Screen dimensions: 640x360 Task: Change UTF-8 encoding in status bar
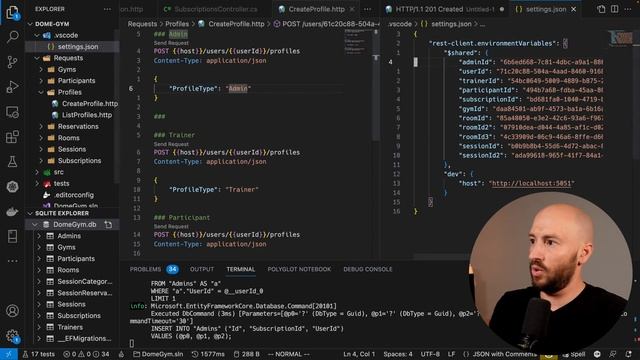point(430,354)
